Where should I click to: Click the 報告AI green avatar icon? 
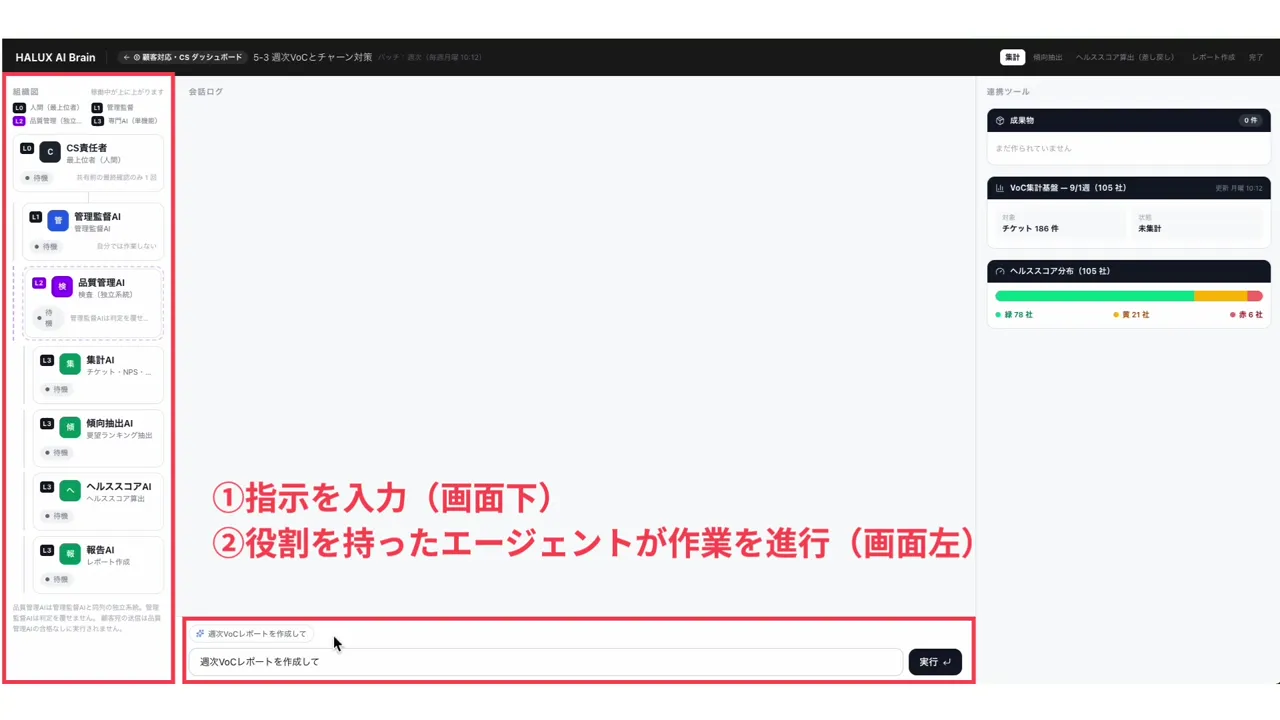pyautogui.click(x=70, y=554)
